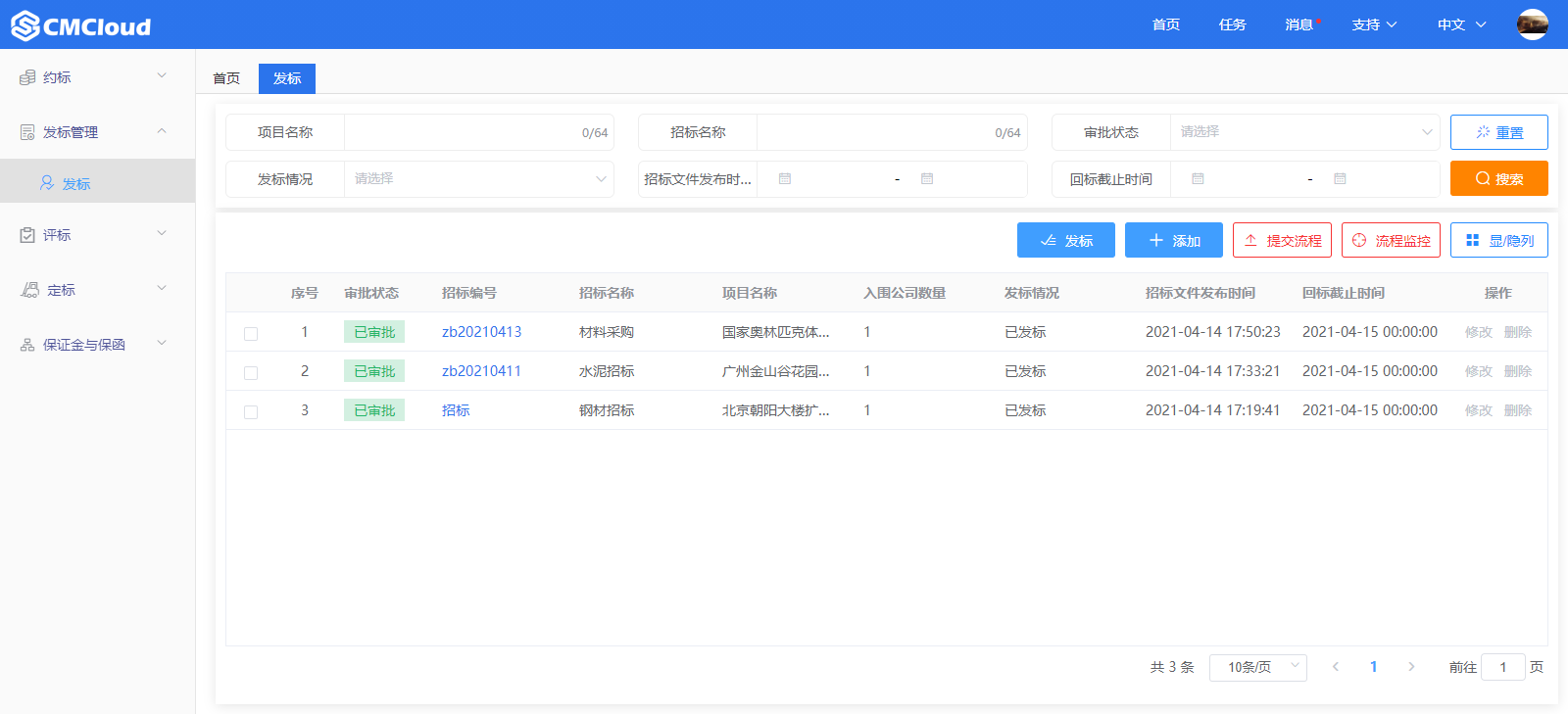
Task: Click the 评标 sidebar icon
Action: [27, 235]
